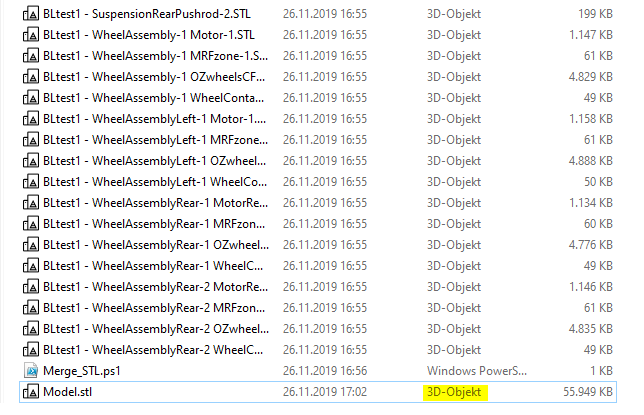Screen dimensions: 644x415
Task: Click the icon of WheelAssemblyLeft-1 OZwheel file
Action: tap(31, 161)
